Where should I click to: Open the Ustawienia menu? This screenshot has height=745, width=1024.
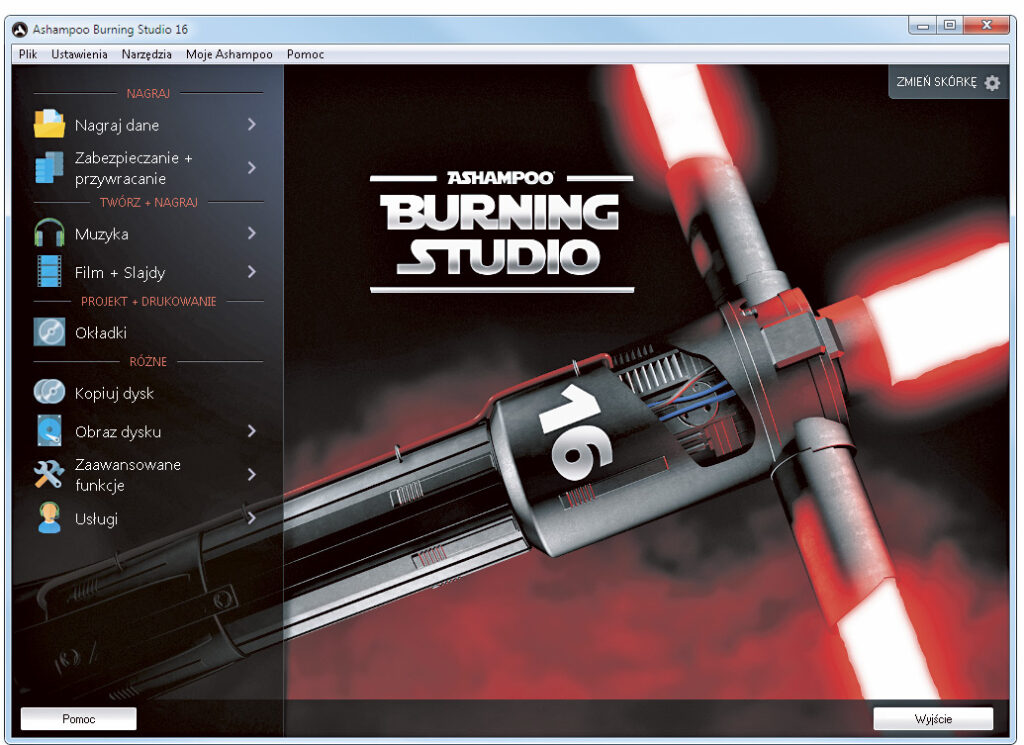[x=81, y=54]
